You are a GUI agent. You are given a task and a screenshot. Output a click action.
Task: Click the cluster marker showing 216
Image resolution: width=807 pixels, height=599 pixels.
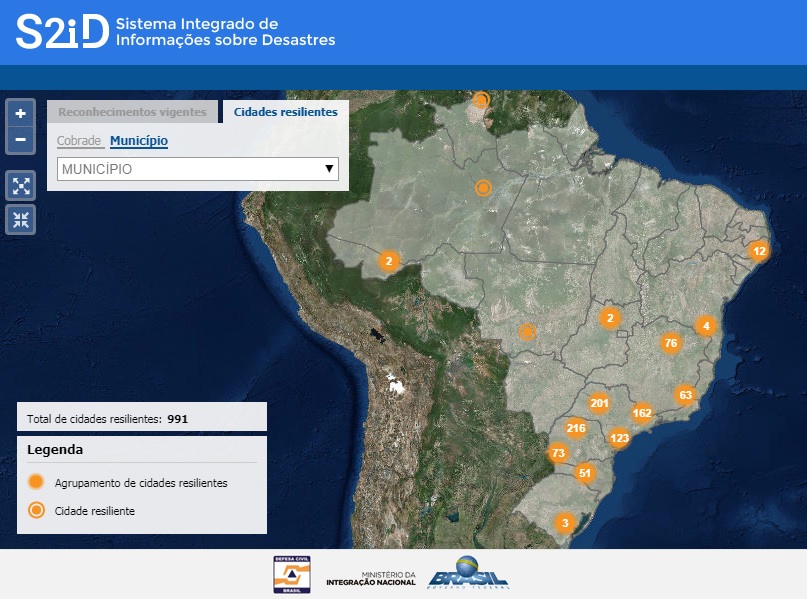click(x=576, y=428)
